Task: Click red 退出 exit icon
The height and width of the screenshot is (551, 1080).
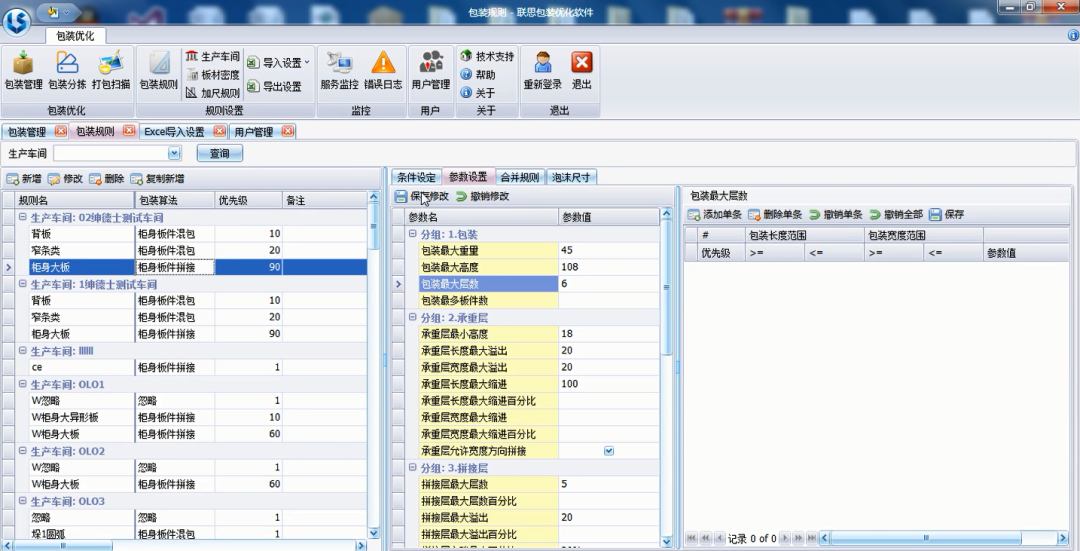Action: pos(582,71)
